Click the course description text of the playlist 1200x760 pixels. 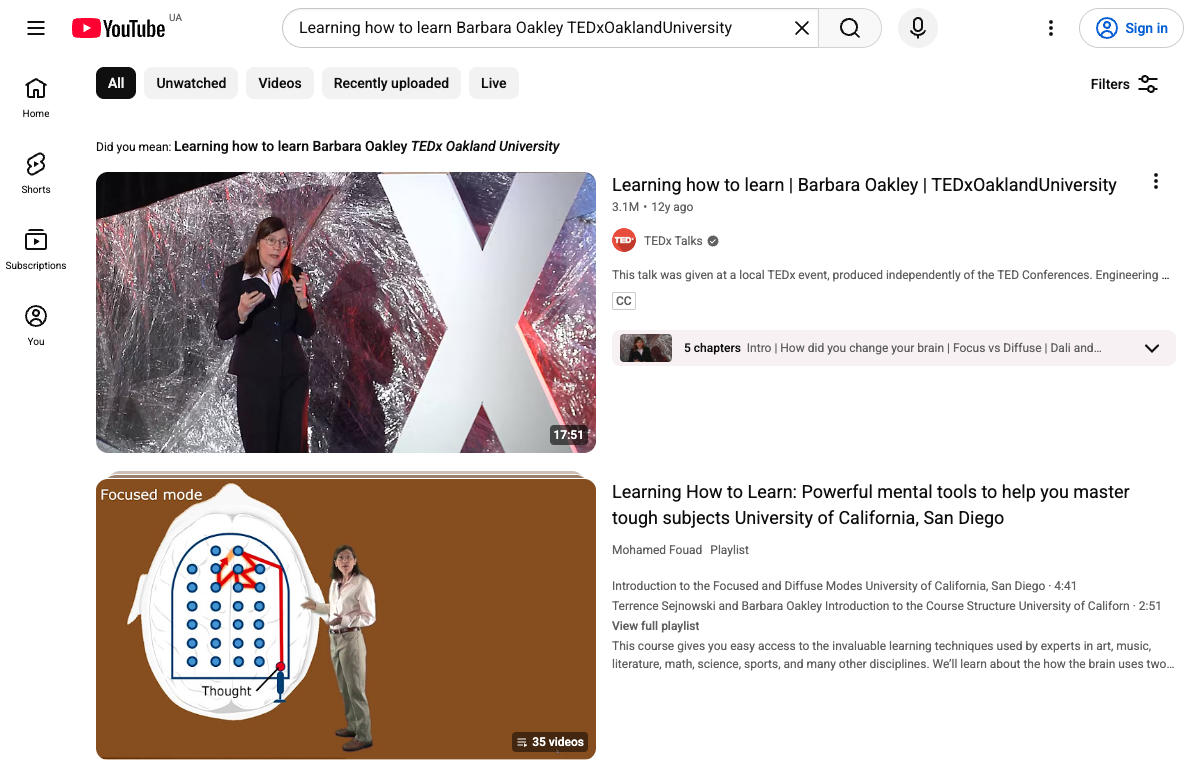pyautogui.click(x=893, y=655)
